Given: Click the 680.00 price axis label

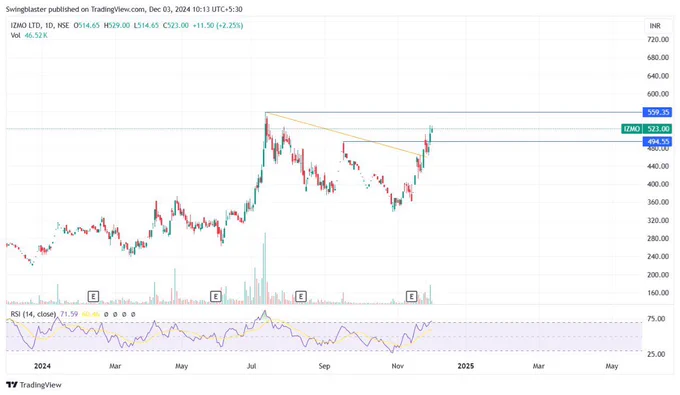Looking at the screenshot, I should (658, 58).
